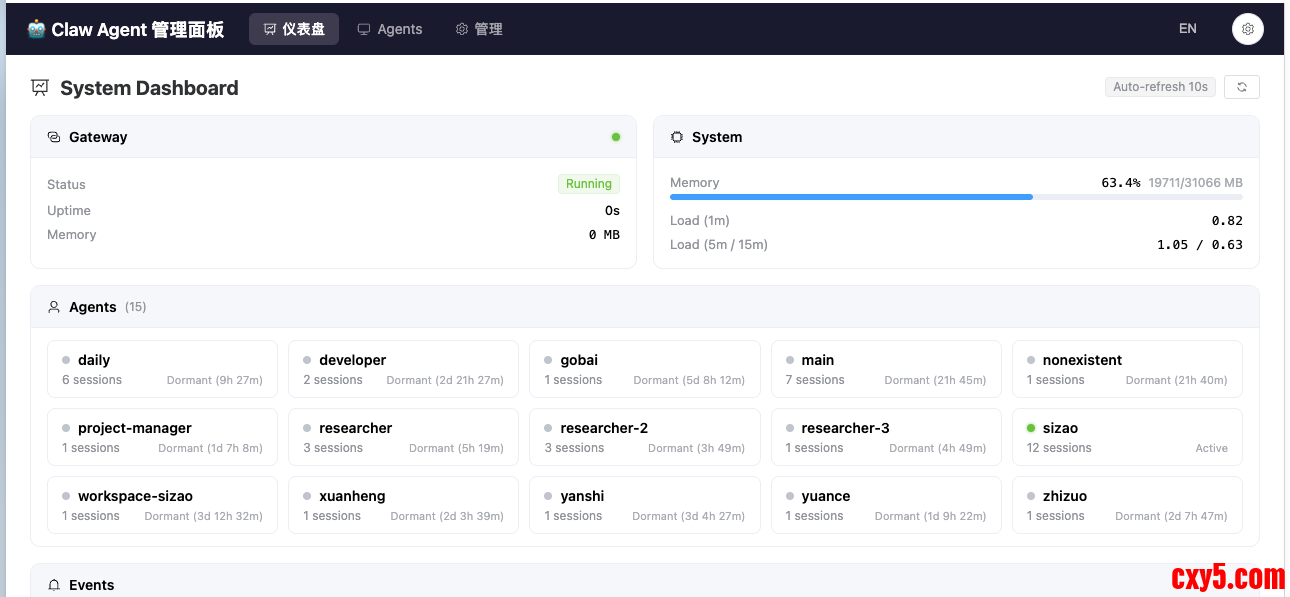Click the Claw Agent robot logo
Screen dimensions: 1290x597
[37, 29]
